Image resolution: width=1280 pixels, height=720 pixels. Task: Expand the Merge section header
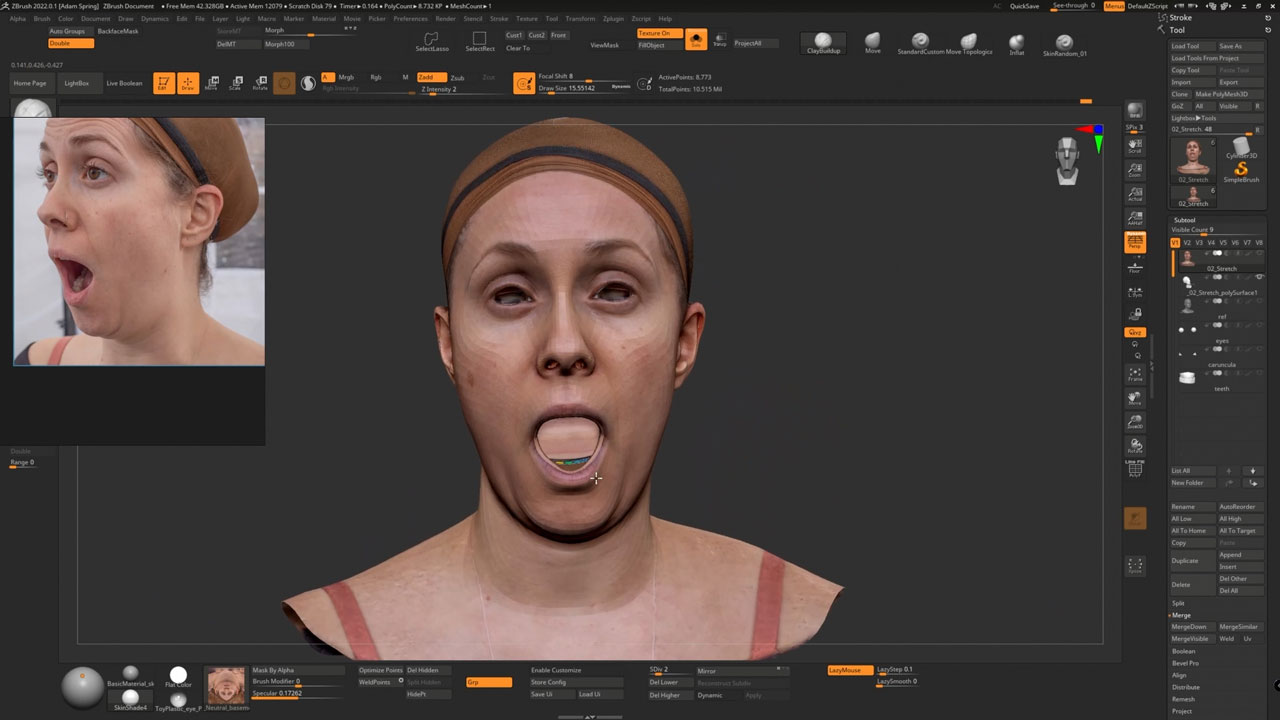coord(1181,615)
